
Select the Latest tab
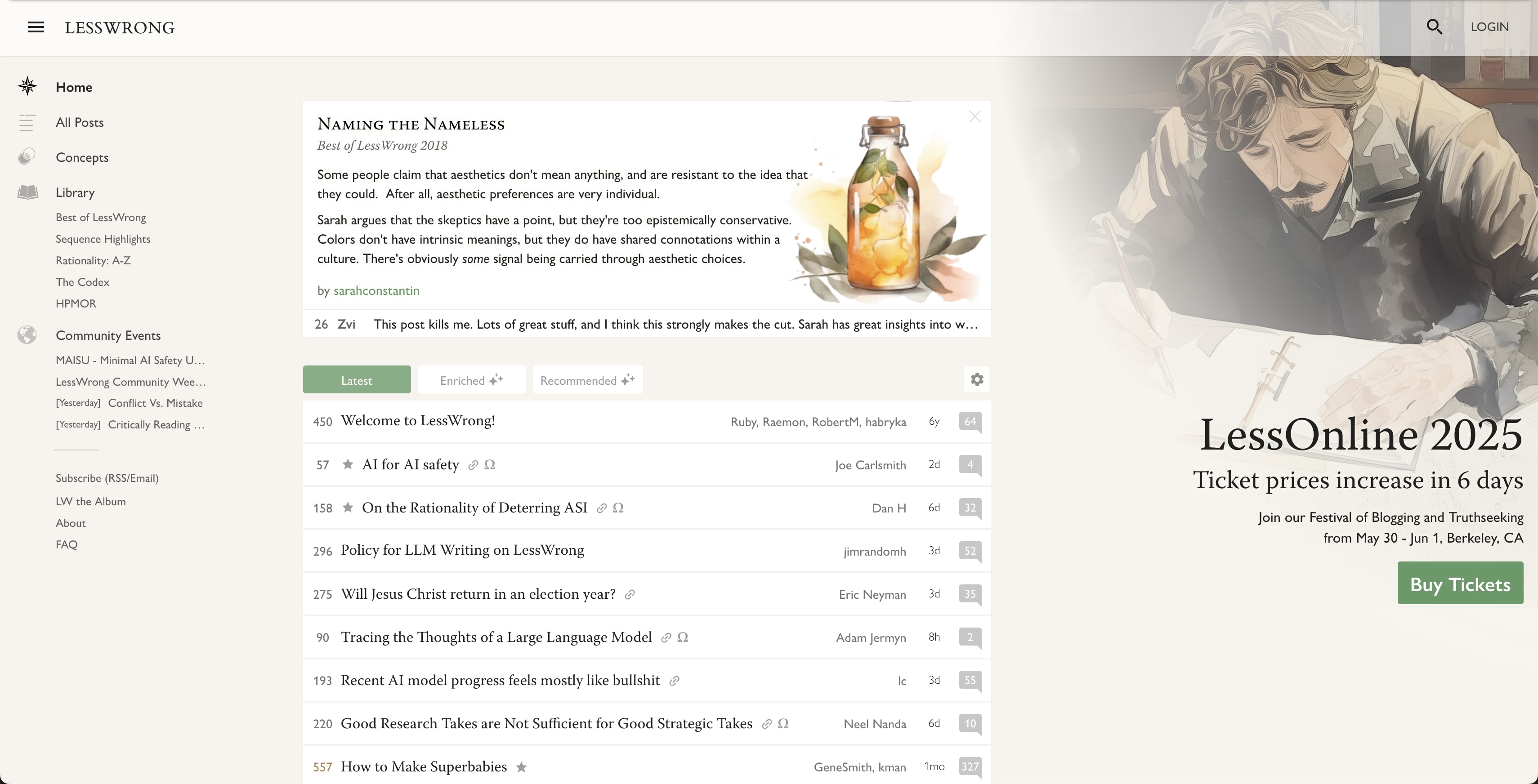(357, 380)
